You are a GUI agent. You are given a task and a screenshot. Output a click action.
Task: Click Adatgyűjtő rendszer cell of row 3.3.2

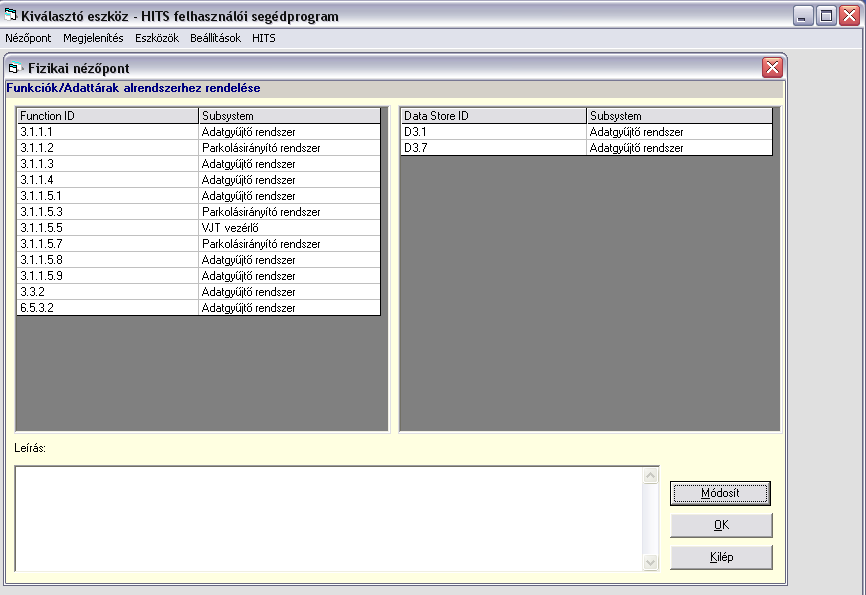click(x=289, y=292)
